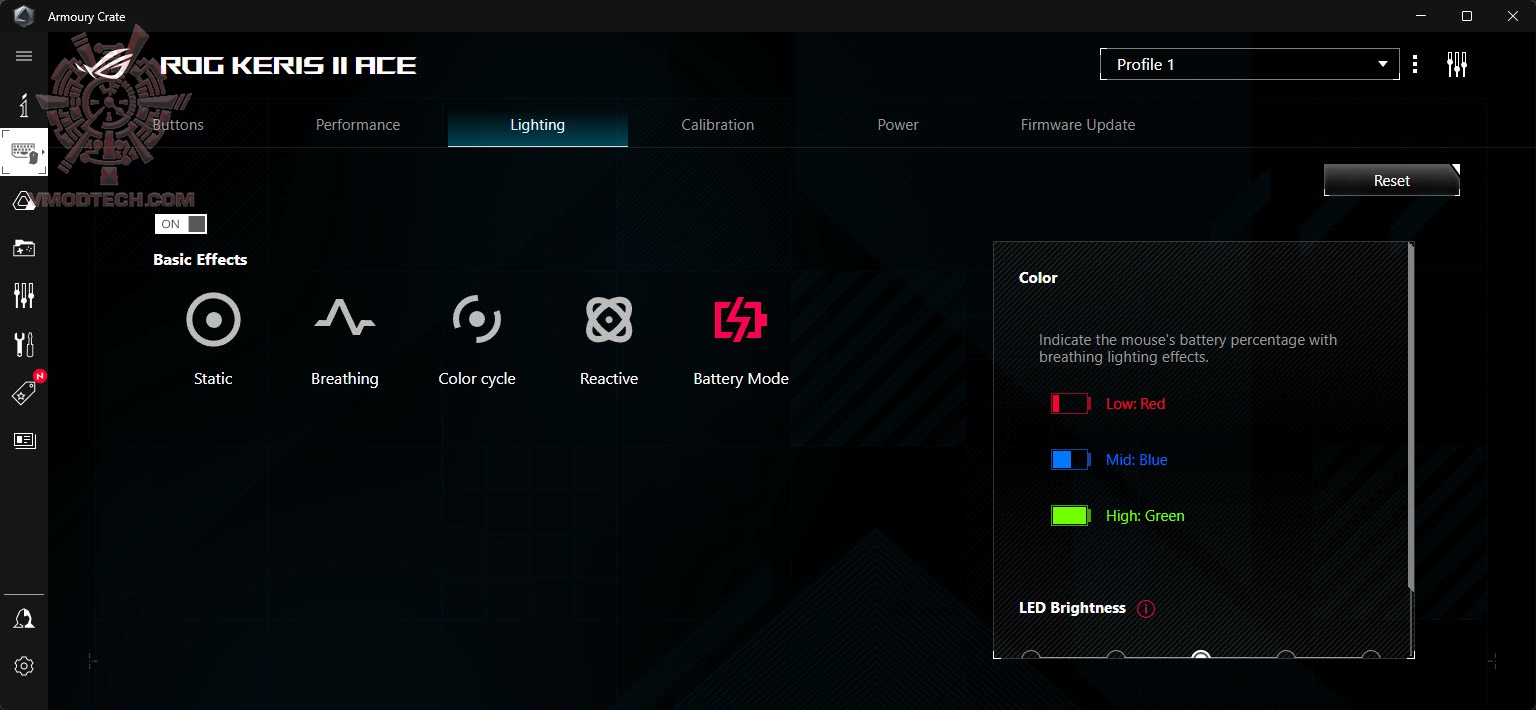Image resolution: width=1536 pixels, height=710 pixels.
Task: Minimize the Armoury Crate window
Action: point(1421,16)
